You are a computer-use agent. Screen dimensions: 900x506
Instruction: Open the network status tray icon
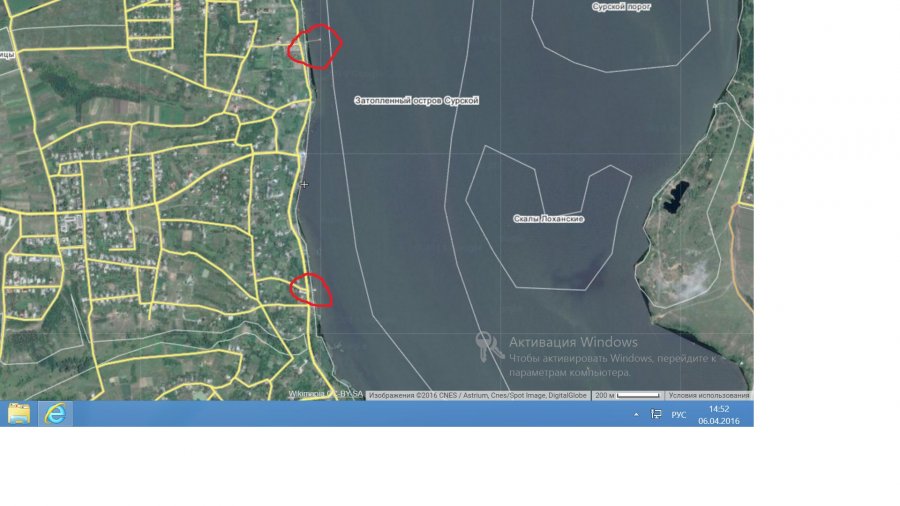pyautogui.click(x=656, y=414)
